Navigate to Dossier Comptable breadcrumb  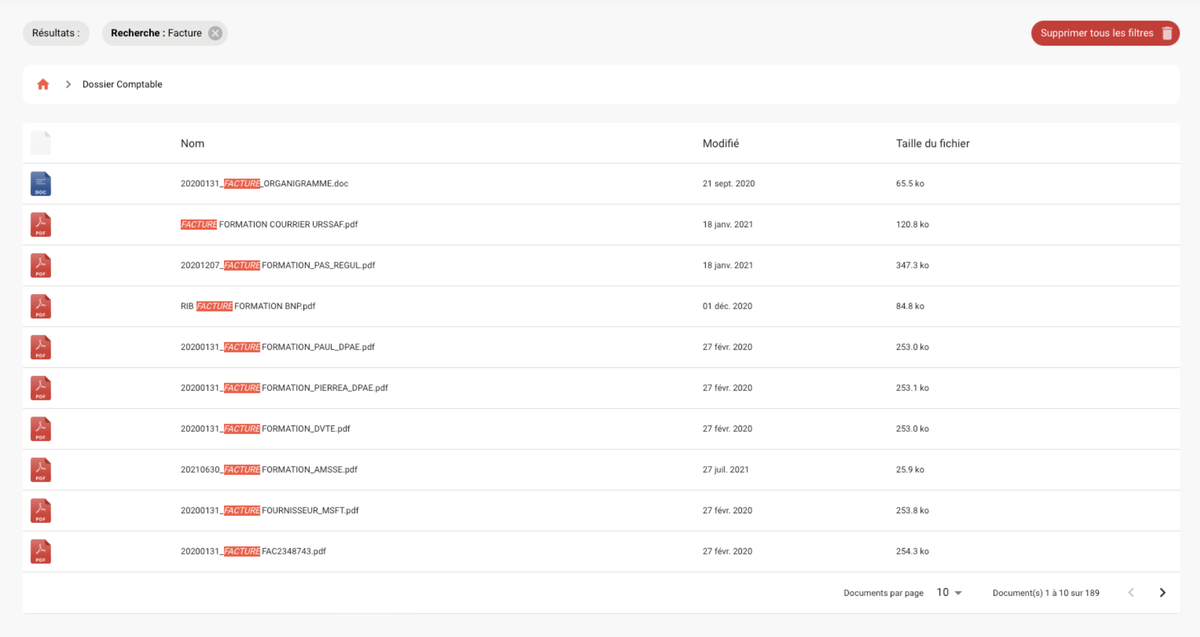click(122, 84)
